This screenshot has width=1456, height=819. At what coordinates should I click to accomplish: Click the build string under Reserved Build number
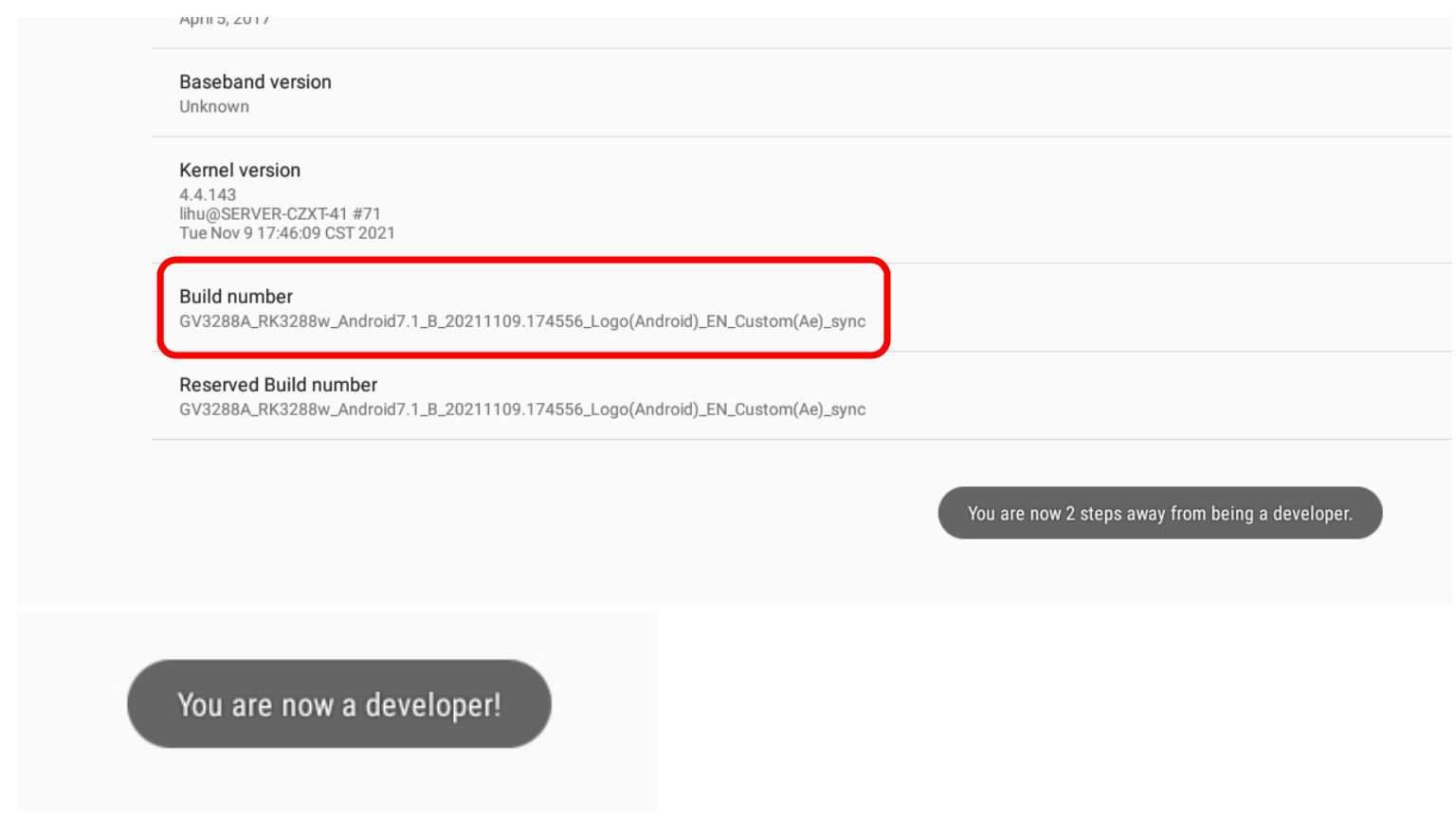coord(522,409)
